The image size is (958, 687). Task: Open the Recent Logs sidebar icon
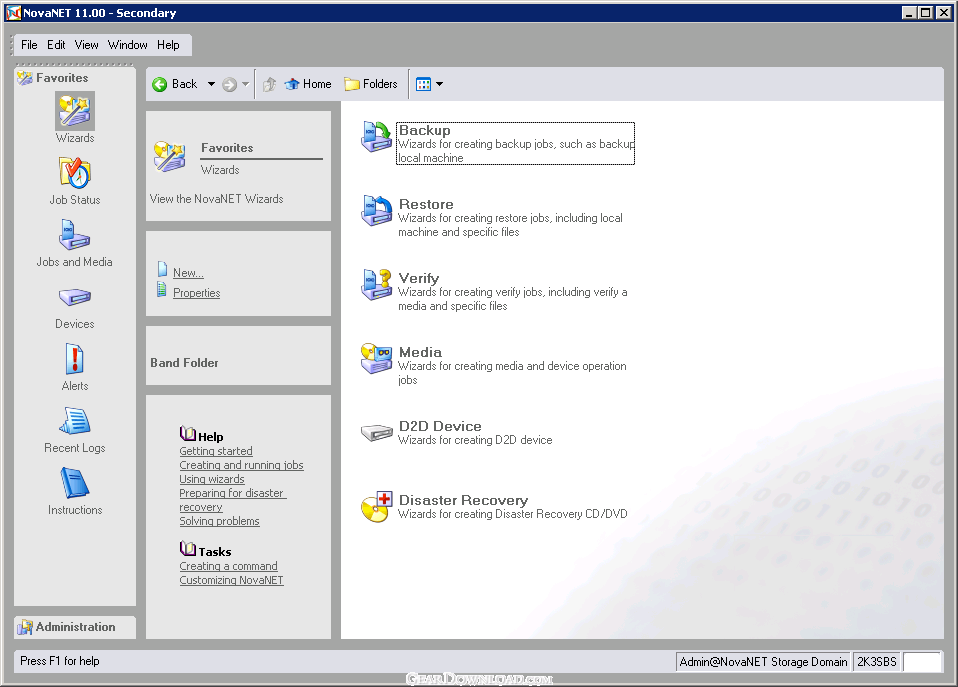(x=75, y=421)
